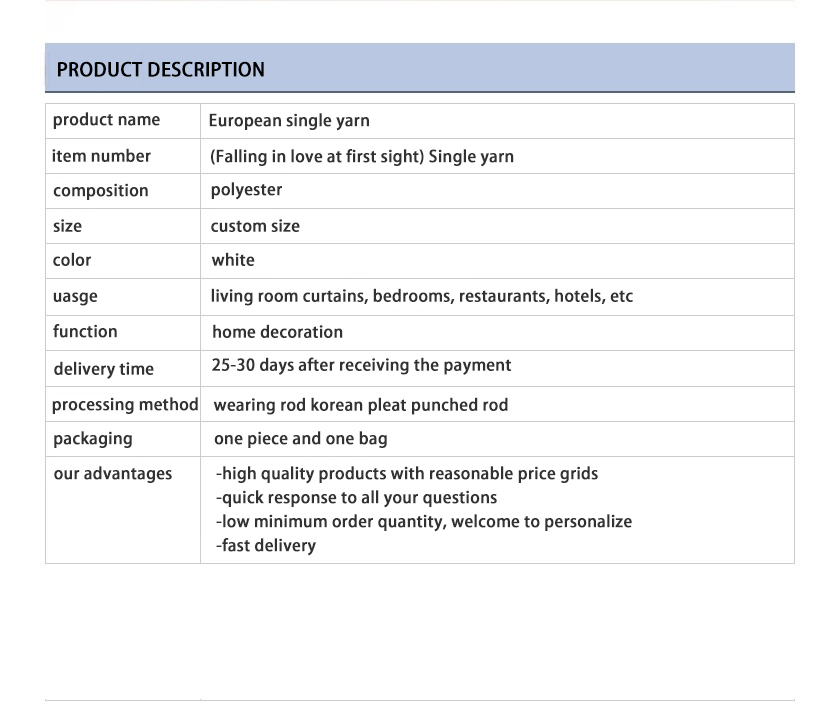Click the 'item number' label cell
The image size is (839, 725).
point(101,156)
